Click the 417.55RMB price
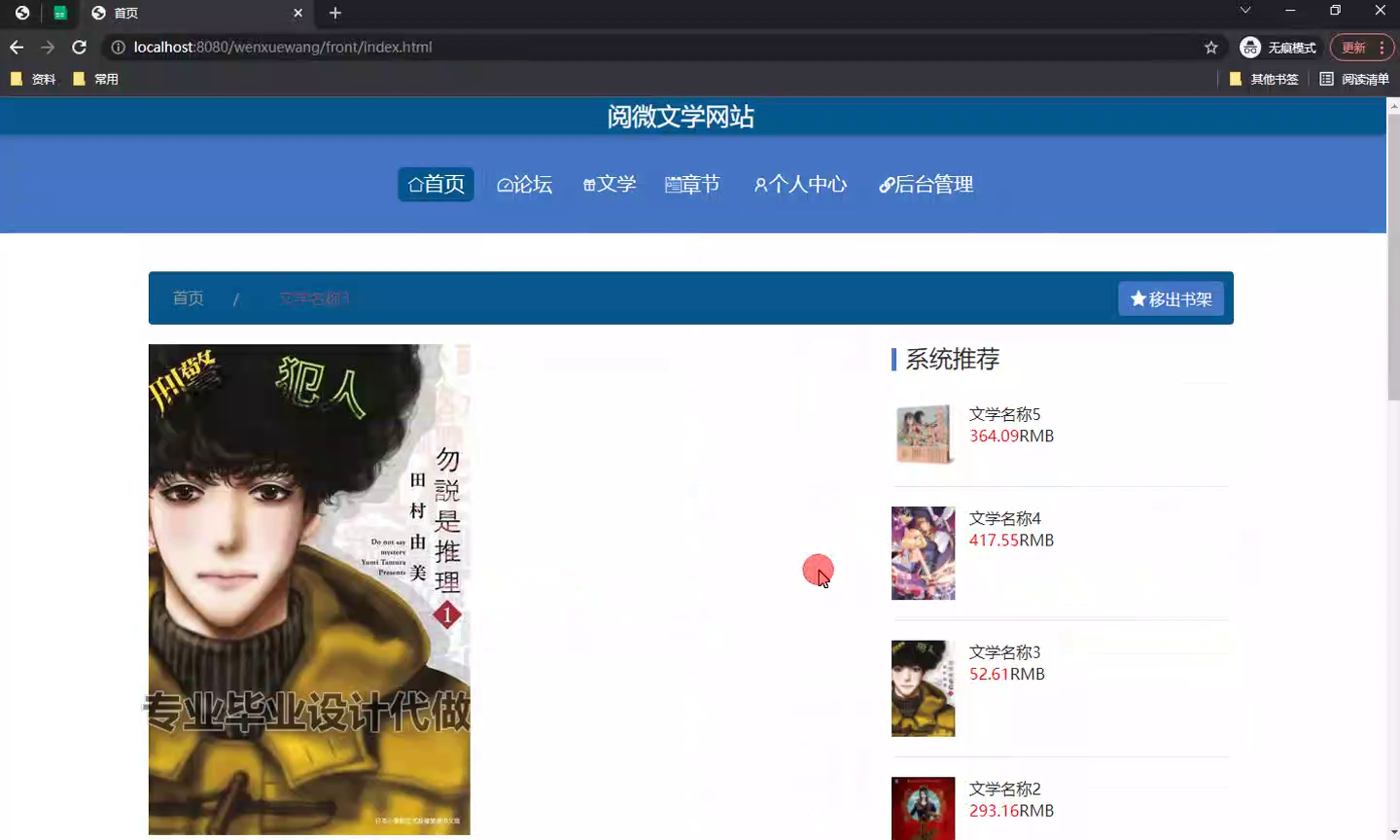 coord(1011,540)
